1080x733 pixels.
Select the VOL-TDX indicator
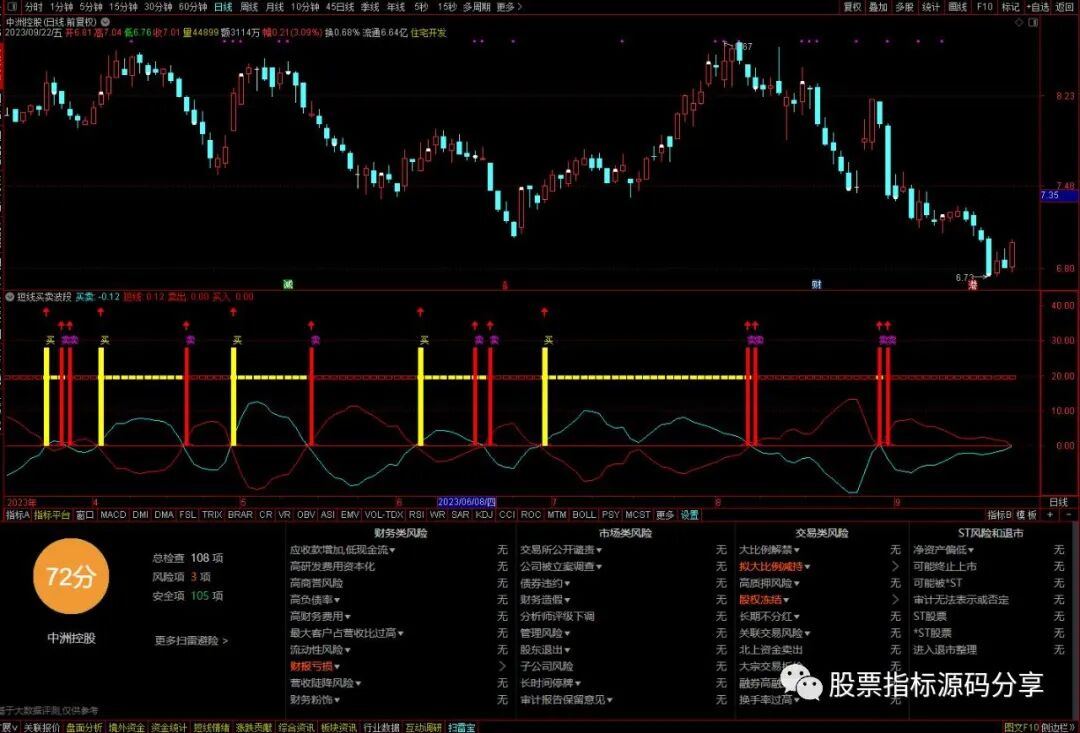click(x=384, y=515)
